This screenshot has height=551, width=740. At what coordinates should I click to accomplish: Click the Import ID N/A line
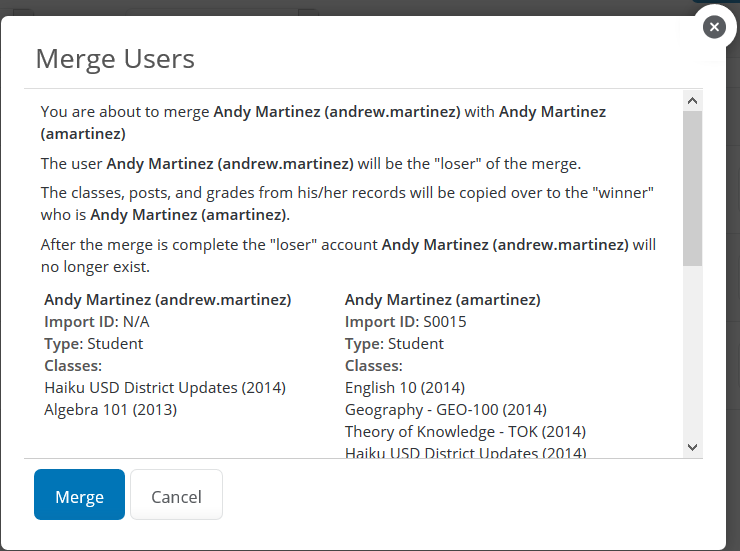point(97,321)
